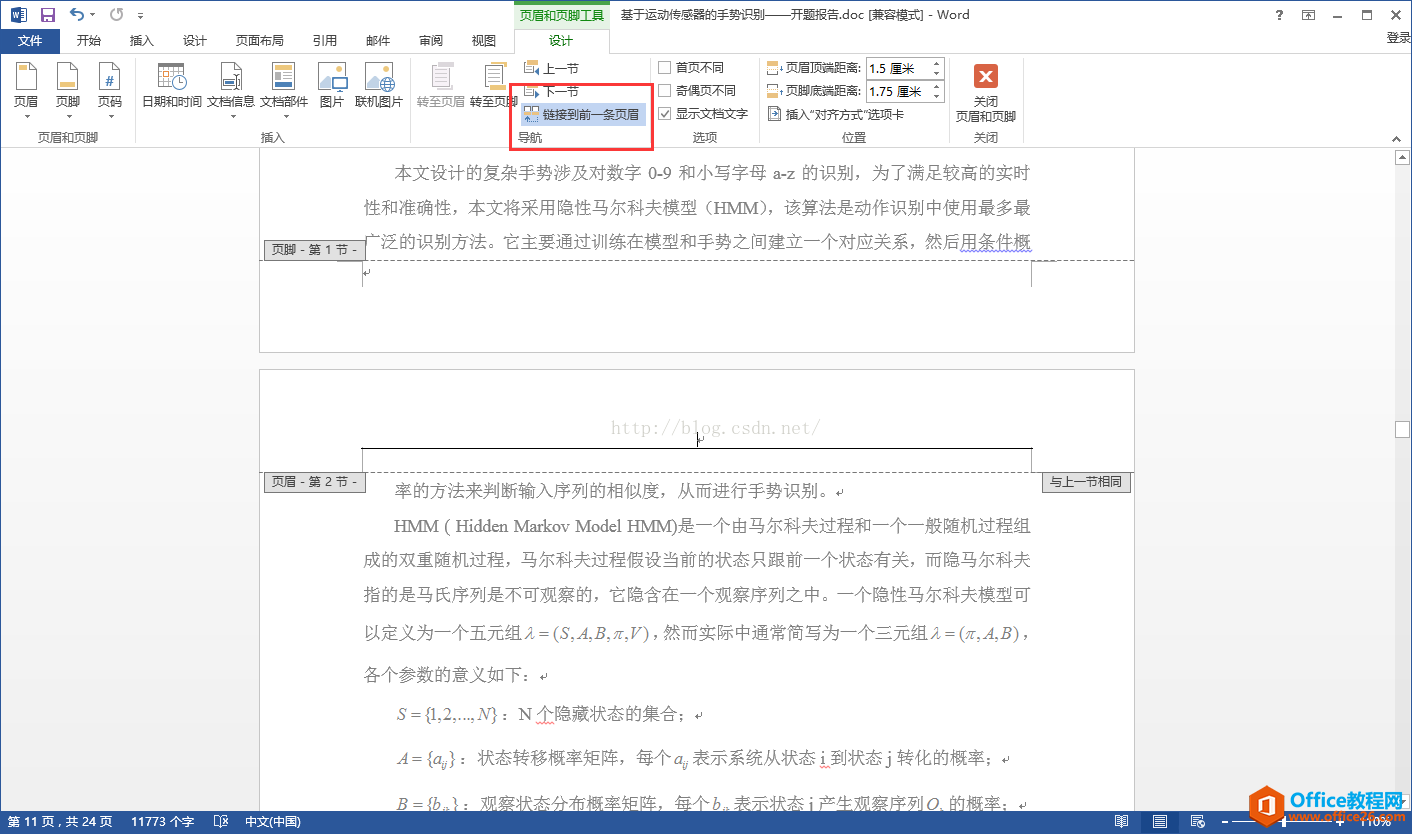
Task: Click the 页脚底端距离 value field
Action: (x=898, y=91)
